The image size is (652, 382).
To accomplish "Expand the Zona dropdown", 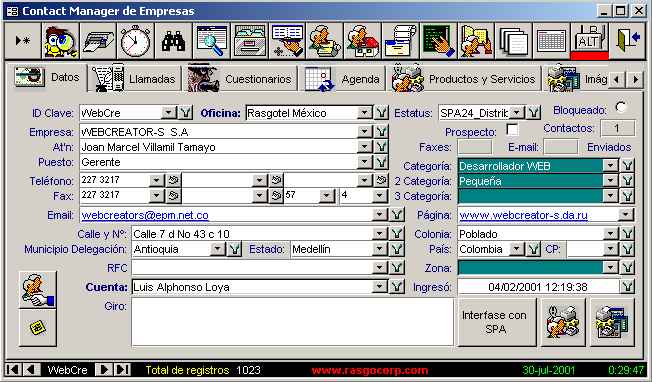I will 610,267.
